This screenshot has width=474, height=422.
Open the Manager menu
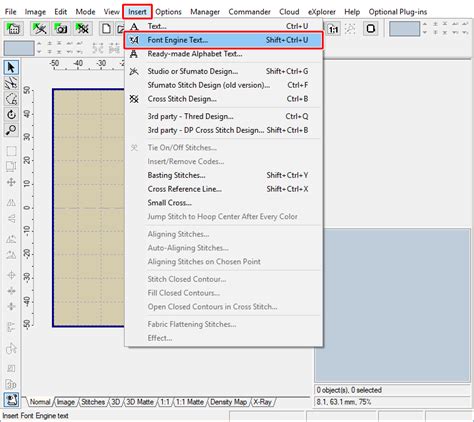coord(205,12)
